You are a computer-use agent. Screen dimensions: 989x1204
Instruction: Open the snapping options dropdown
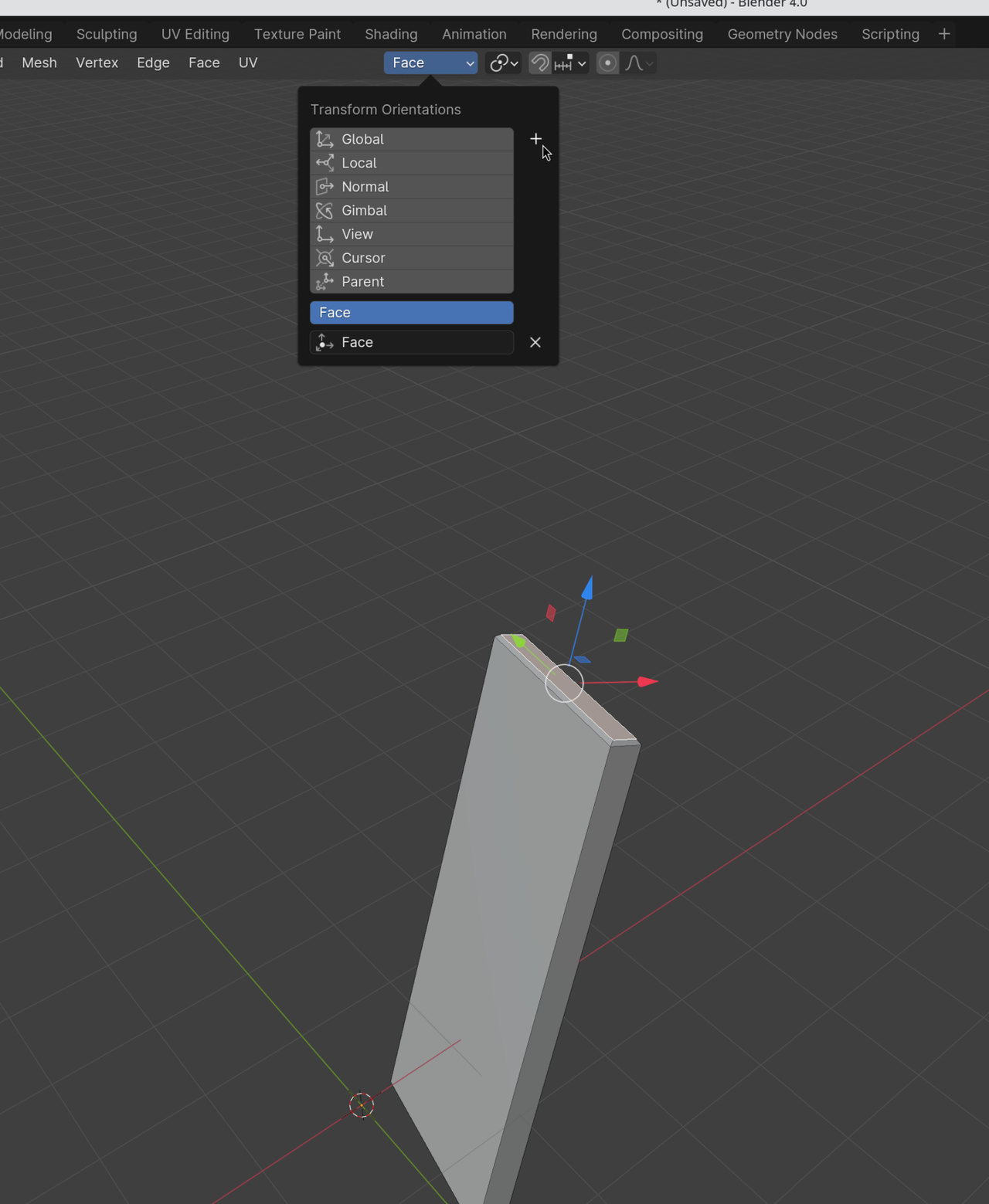(x=571, y=63)
